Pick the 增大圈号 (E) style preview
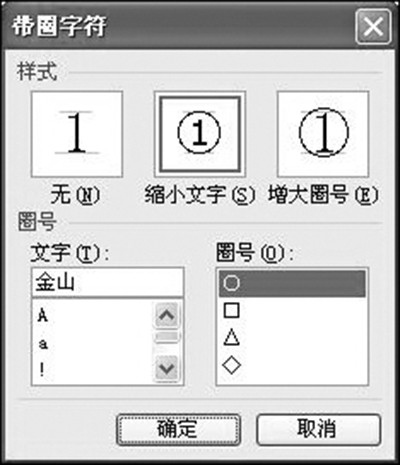The width and height of the screenshot is (400, 465). (x=323, y=134)
